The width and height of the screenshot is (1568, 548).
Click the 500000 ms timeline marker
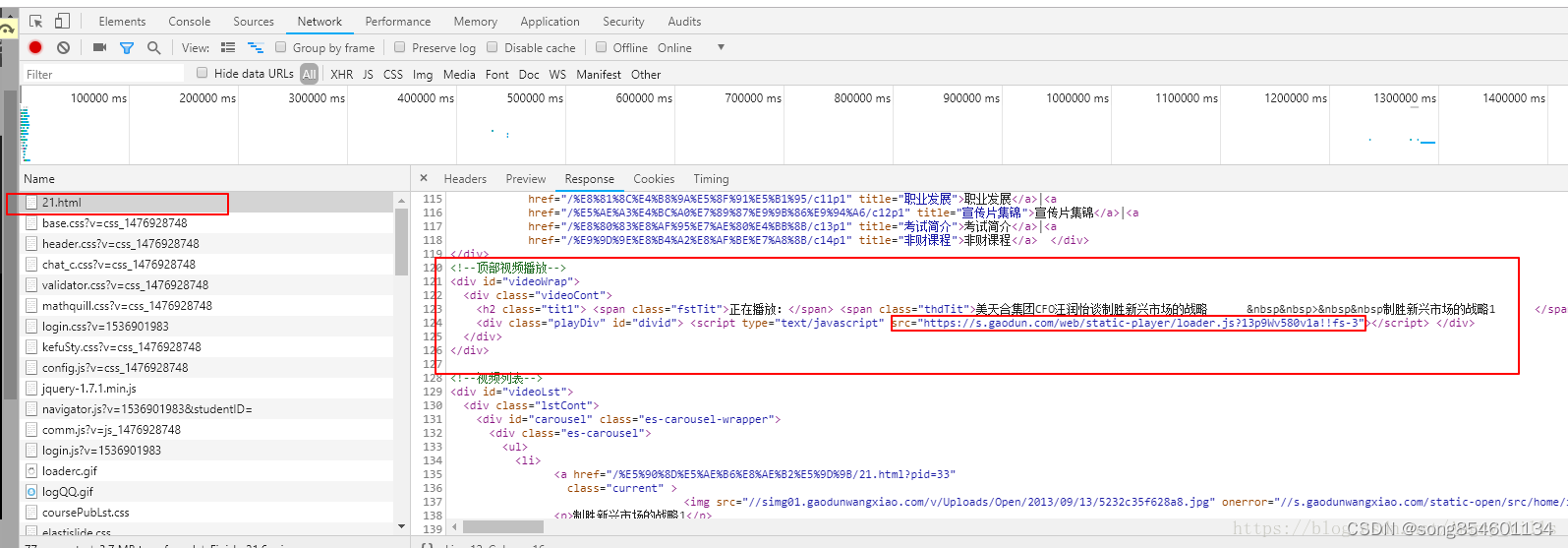pyautogui.click(x=535, y=97)
